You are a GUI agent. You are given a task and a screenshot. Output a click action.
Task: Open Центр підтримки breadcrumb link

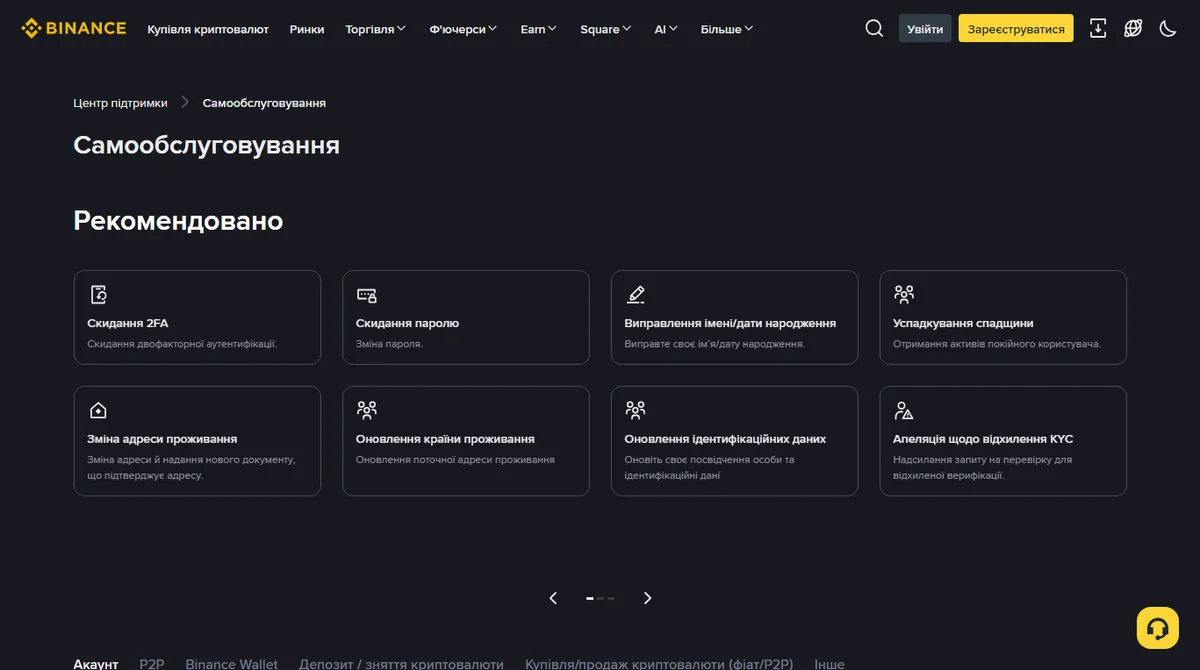coord(120,103)
